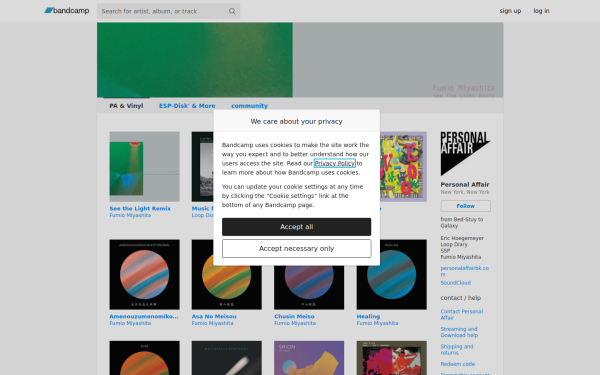The image size is (600, 375).
Task: Click the 'New York, New York' location text
Action: (x=465, y=192)
